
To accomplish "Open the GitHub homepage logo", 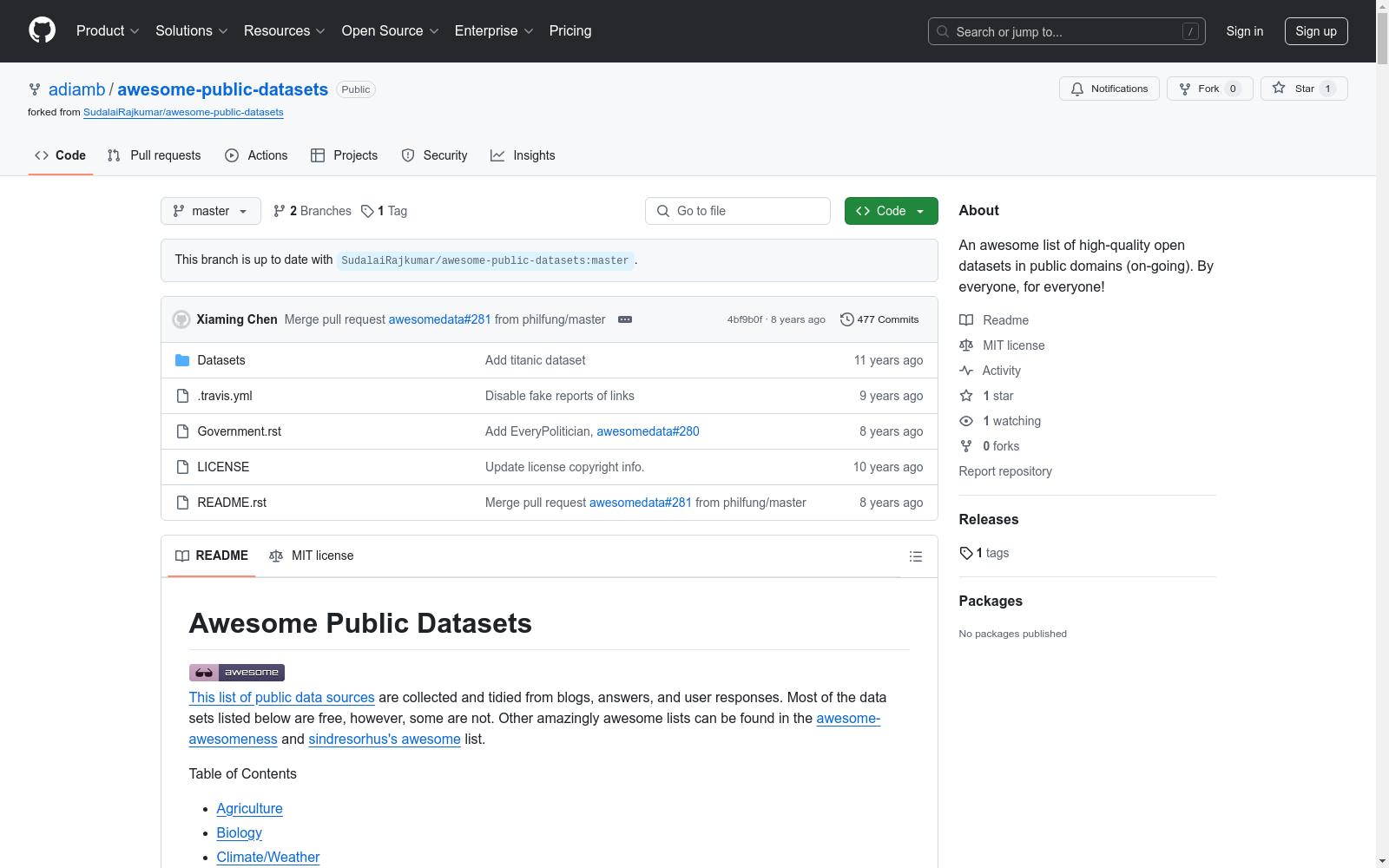I will tap(42, 30).
